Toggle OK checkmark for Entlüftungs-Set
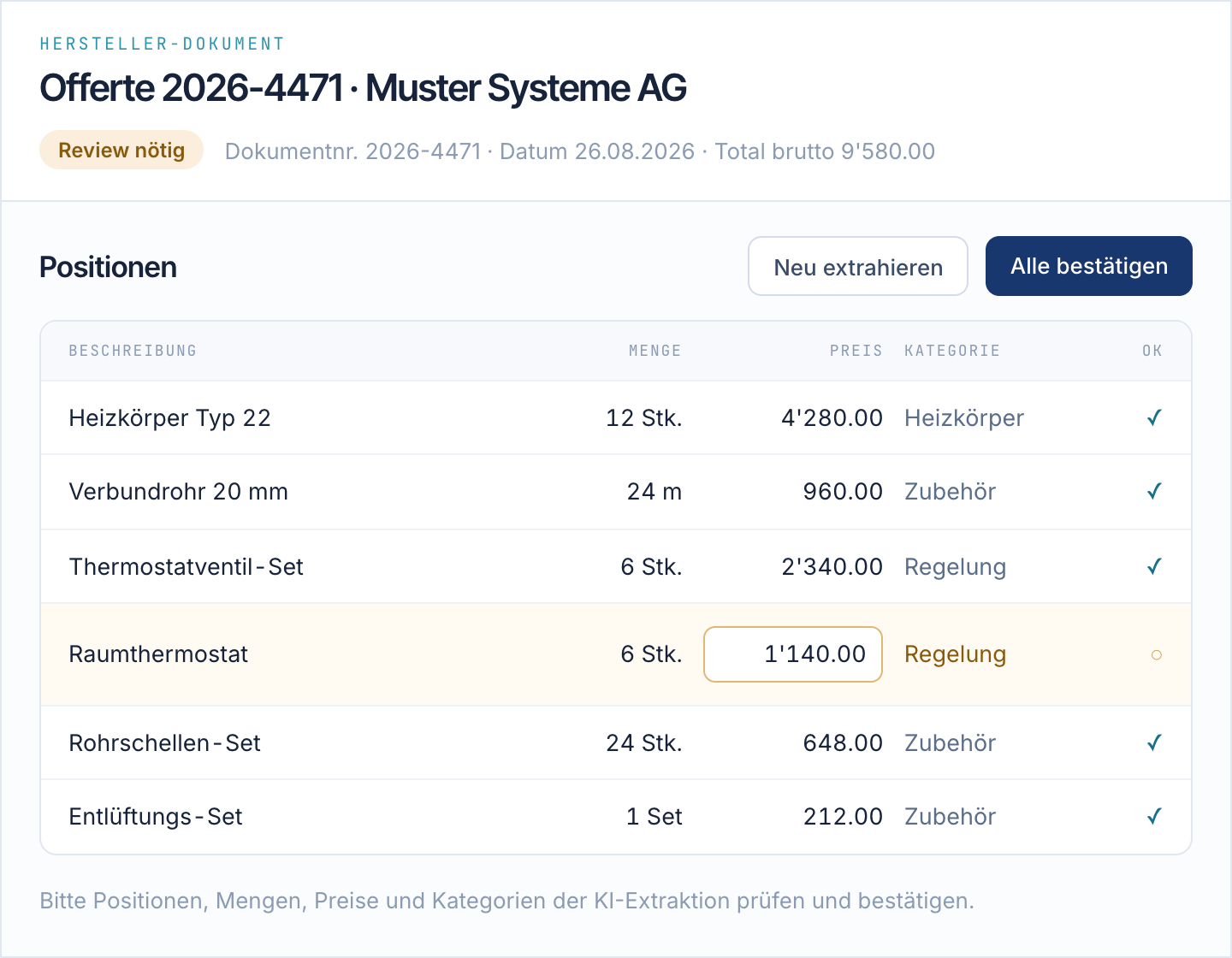The width and height of the screenshot is (1232, 958). (x=1154, y=816)
